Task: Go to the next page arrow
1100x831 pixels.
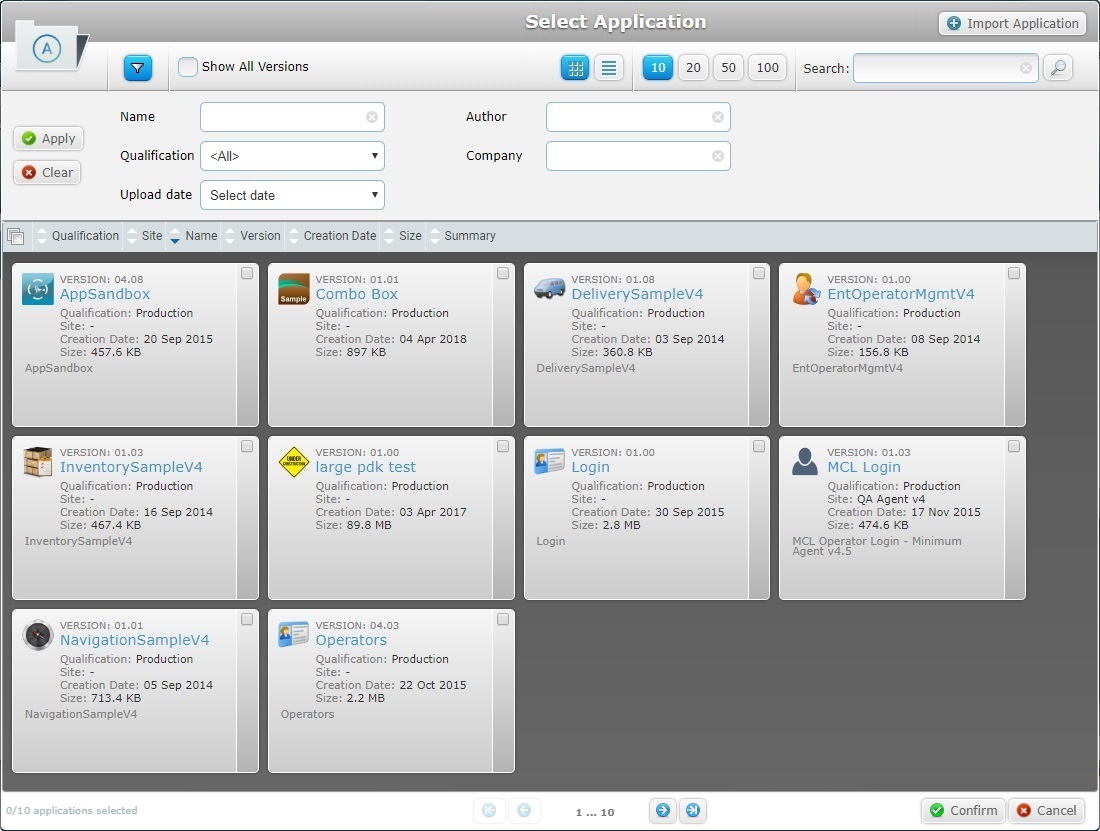Action: [663, 811]
